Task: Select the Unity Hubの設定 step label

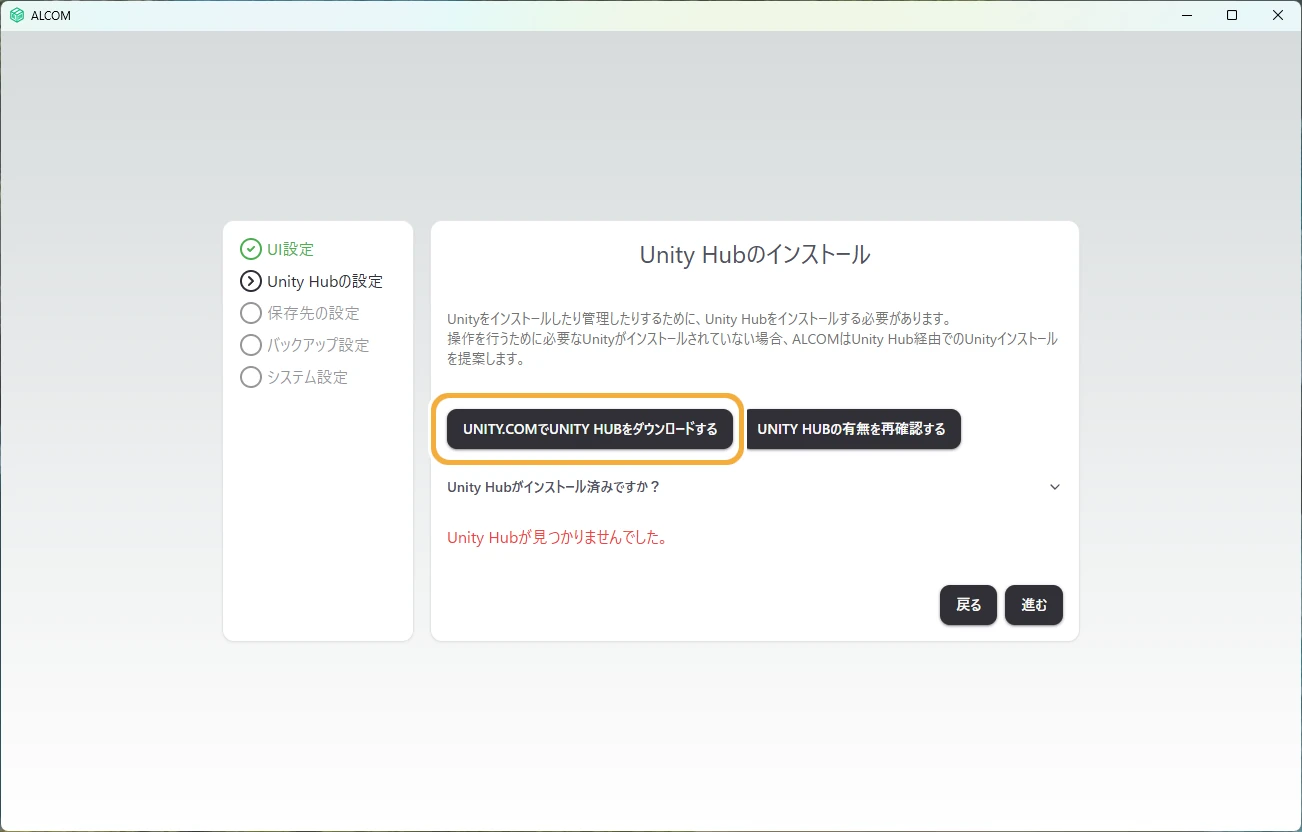Action: tap(325, 281)
